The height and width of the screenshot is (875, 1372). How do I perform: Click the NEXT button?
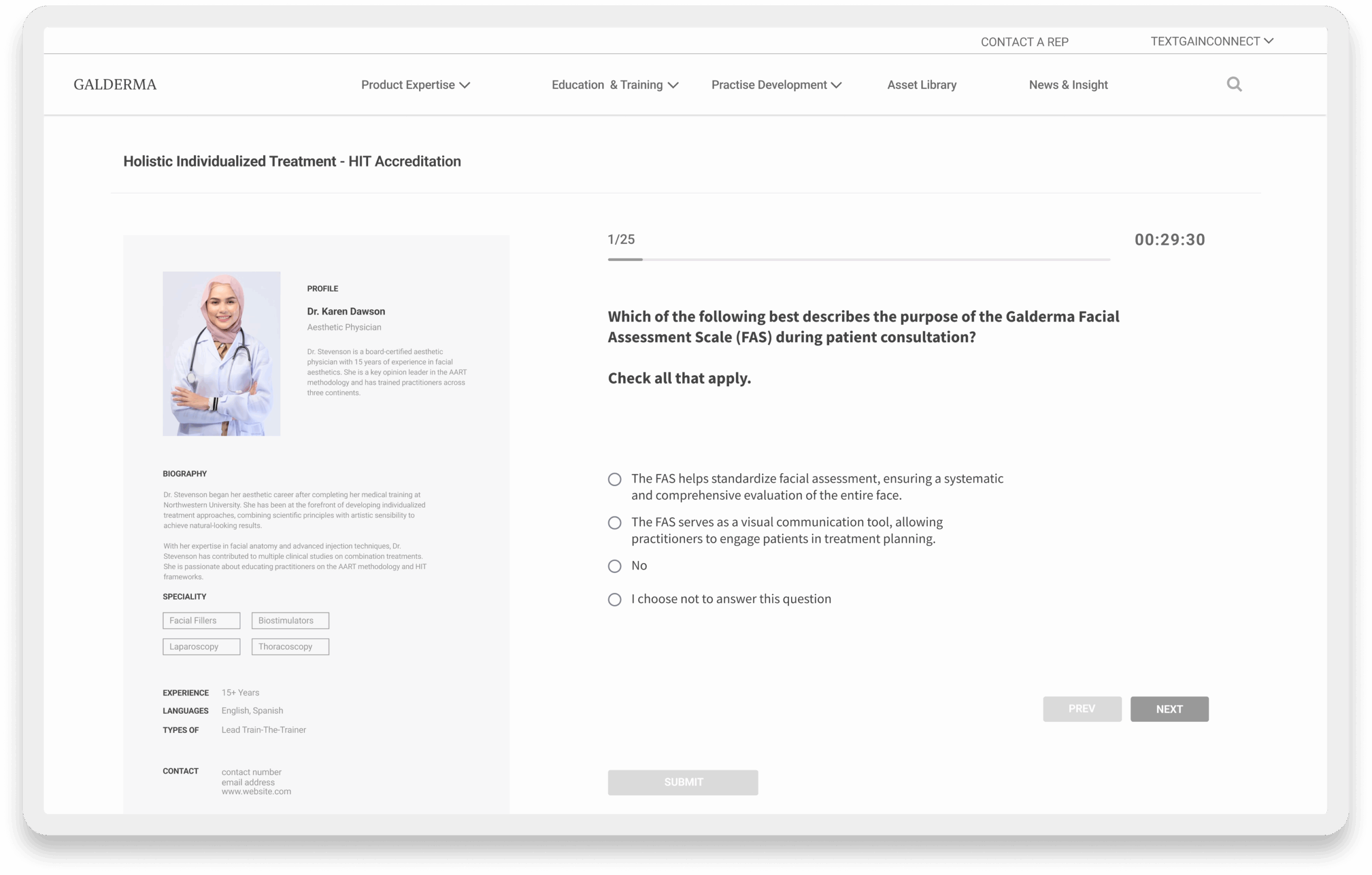click(x=1169, y=709)
